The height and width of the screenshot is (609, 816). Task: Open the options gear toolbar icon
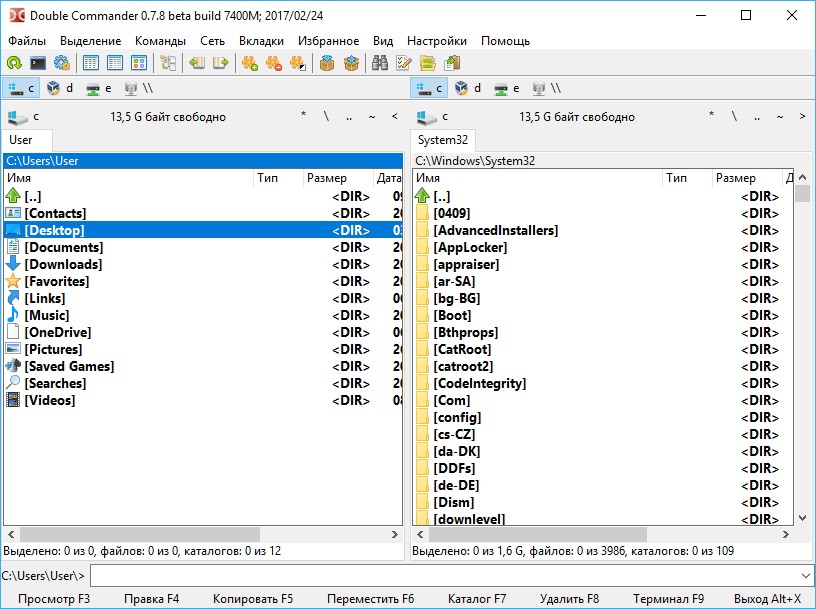(62, 63)
